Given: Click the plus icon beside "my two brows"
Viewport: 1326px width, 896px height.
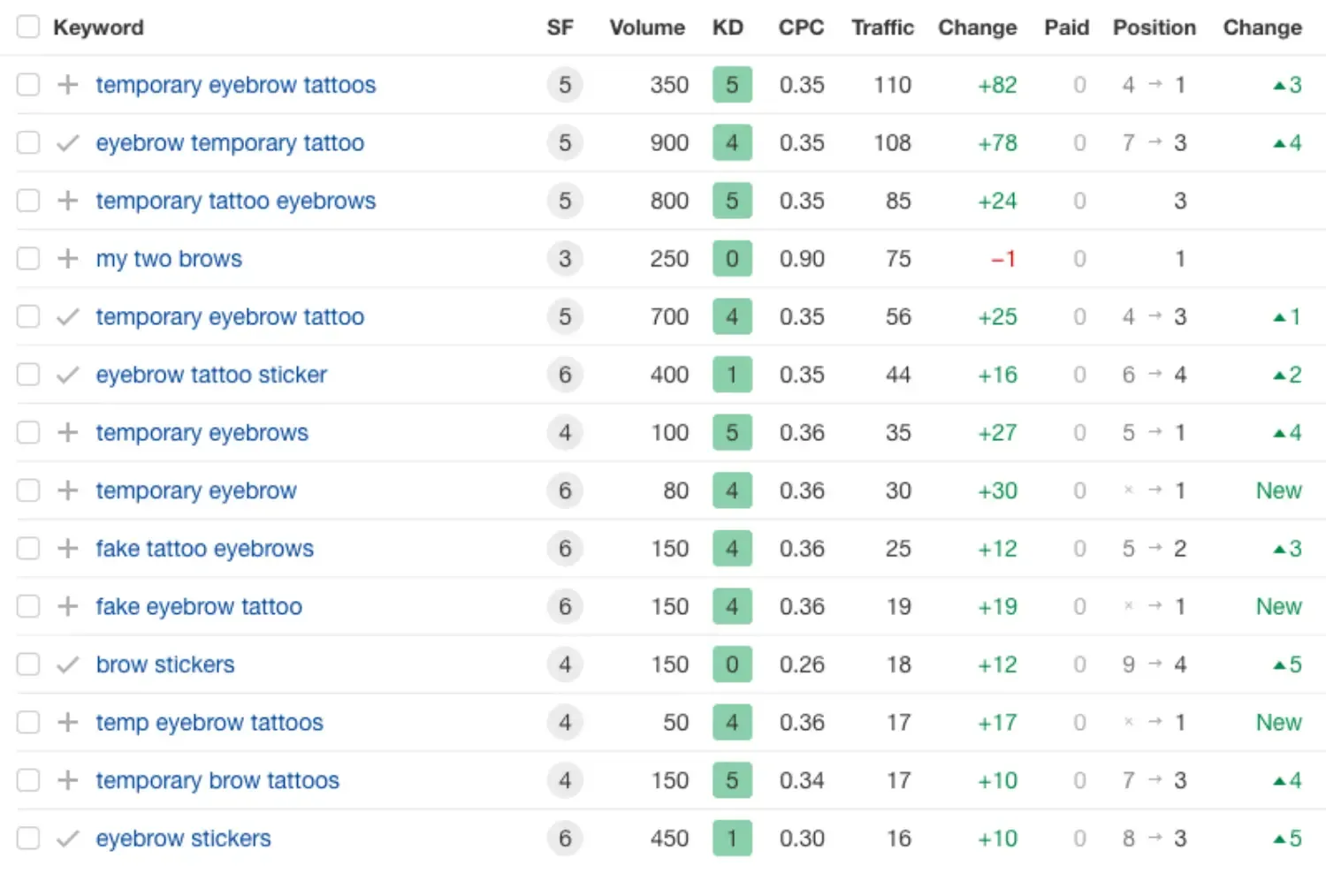Looking at the screenshot, I should pyautogui.click(x=67, y=258).
